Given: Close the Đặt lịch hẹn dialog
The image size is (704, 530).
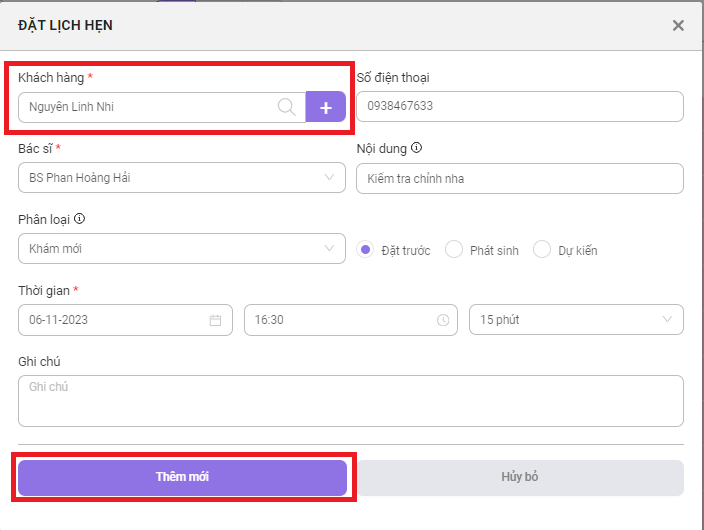Looking at the screenshot, I should click(678, 26).
